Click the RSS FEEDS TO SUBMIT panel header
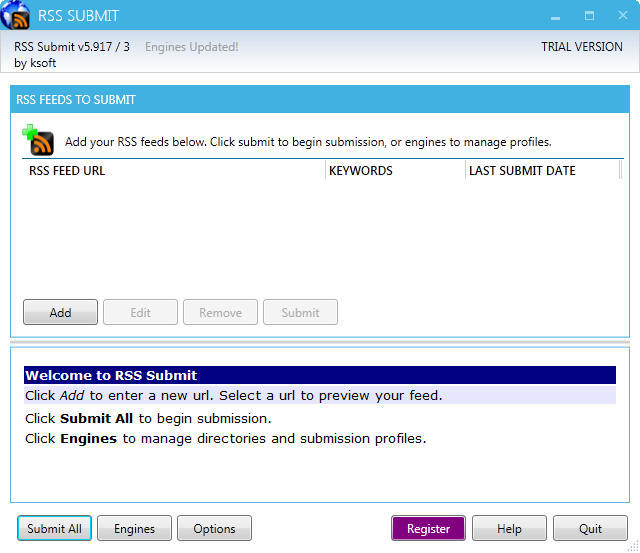The image size is (640, 553). 320,99
